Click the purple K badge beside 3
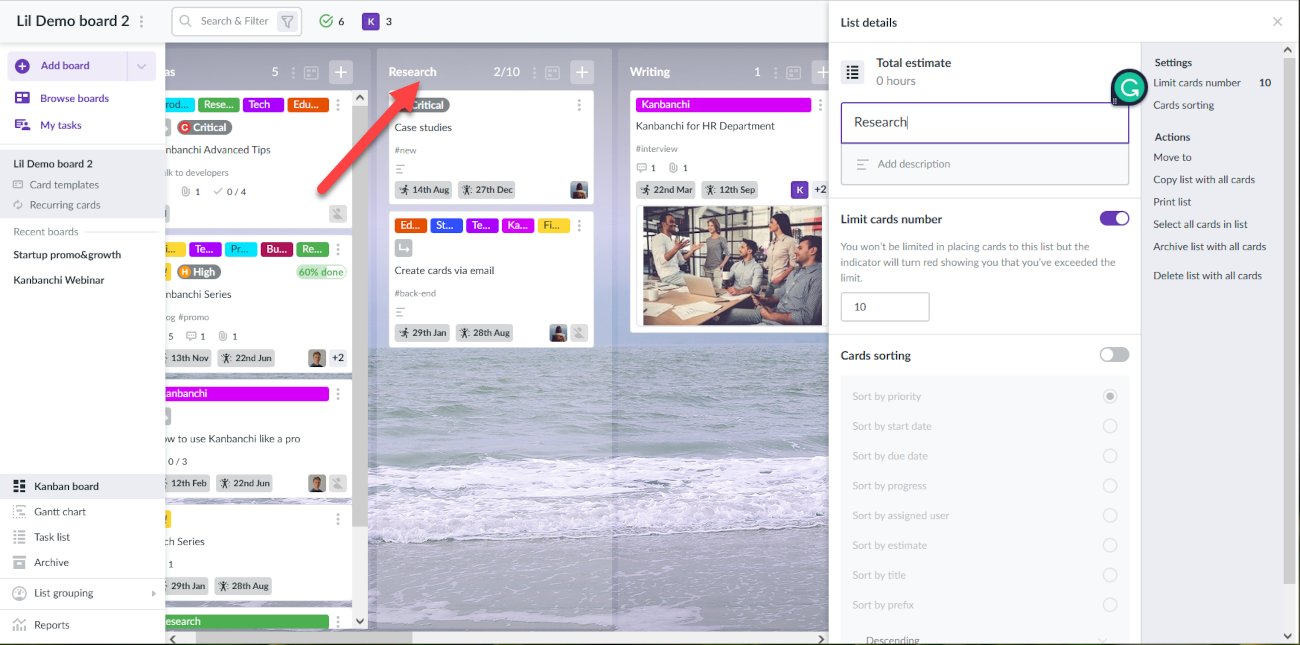 pos(371,21)
